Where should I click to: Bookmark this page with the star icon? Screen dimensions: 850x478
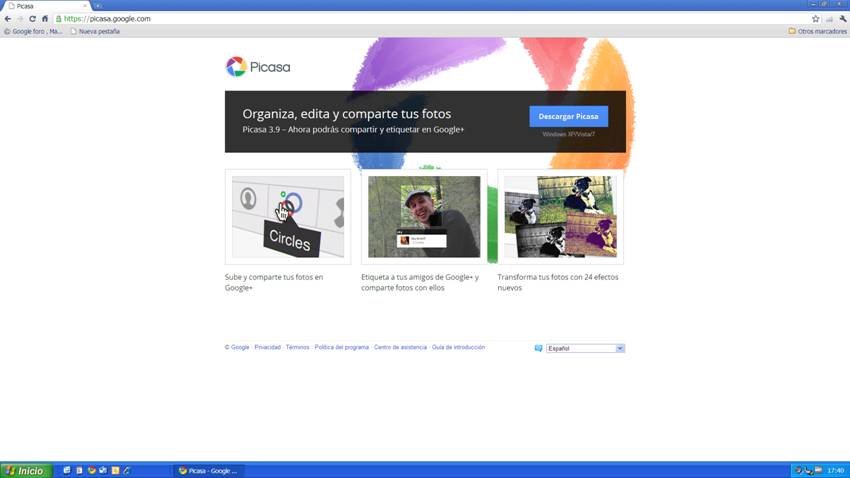coord(815,18)
